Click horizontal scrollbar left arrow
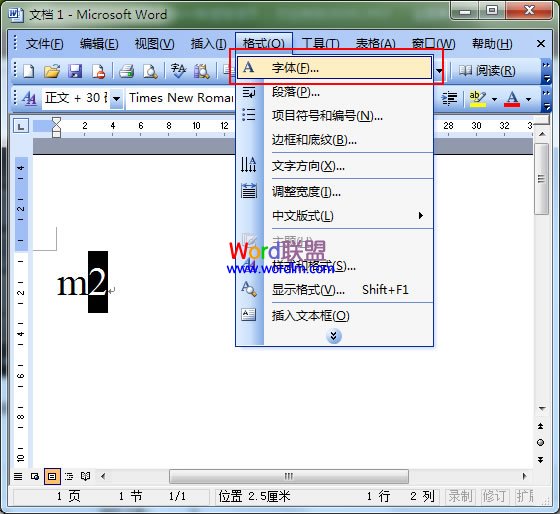This screenshot has height=514, width=560. pyautogui.click(x=103, y=476)
